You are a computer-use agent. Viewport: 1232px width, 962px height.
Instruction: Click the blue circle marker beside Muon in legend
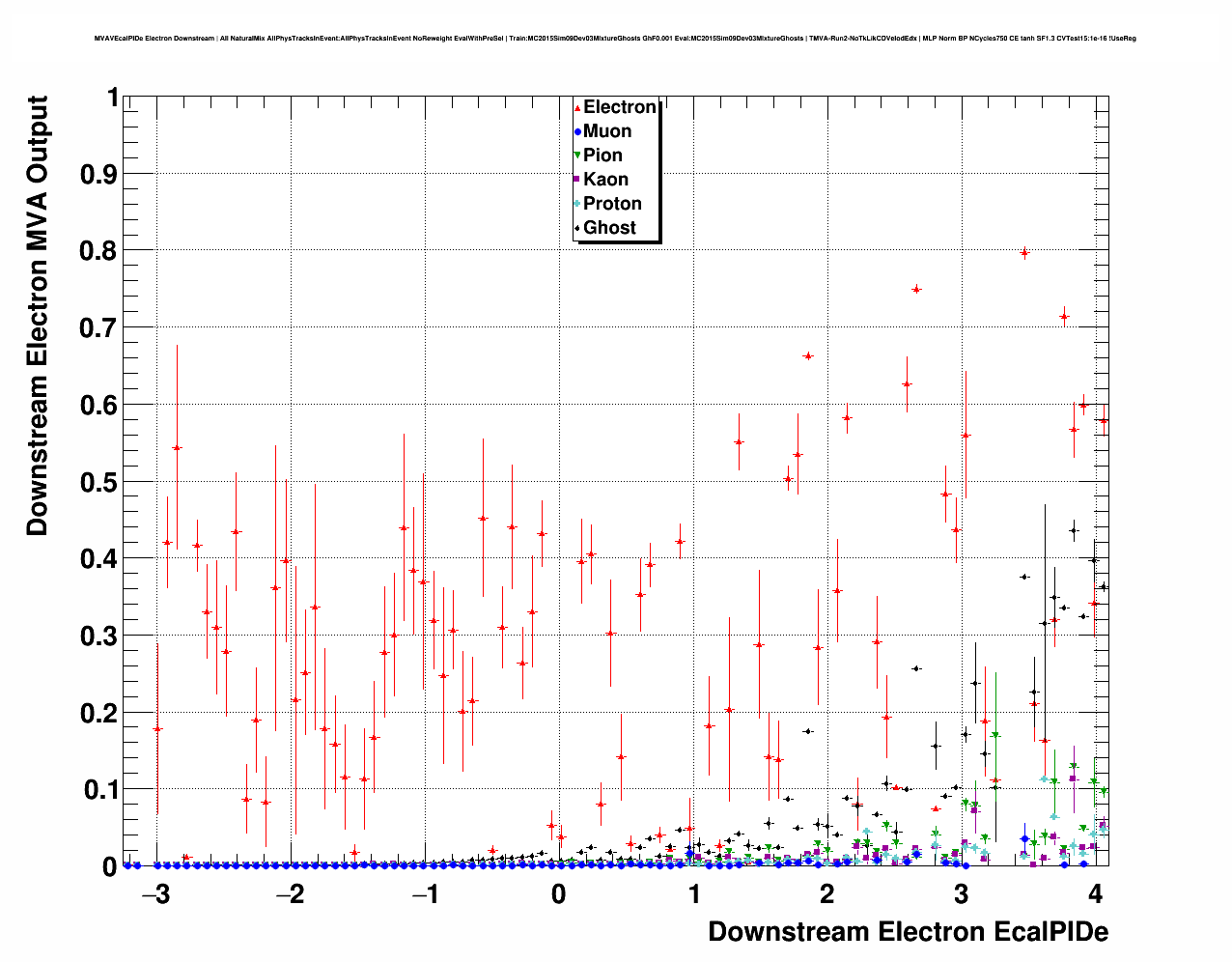577,132
